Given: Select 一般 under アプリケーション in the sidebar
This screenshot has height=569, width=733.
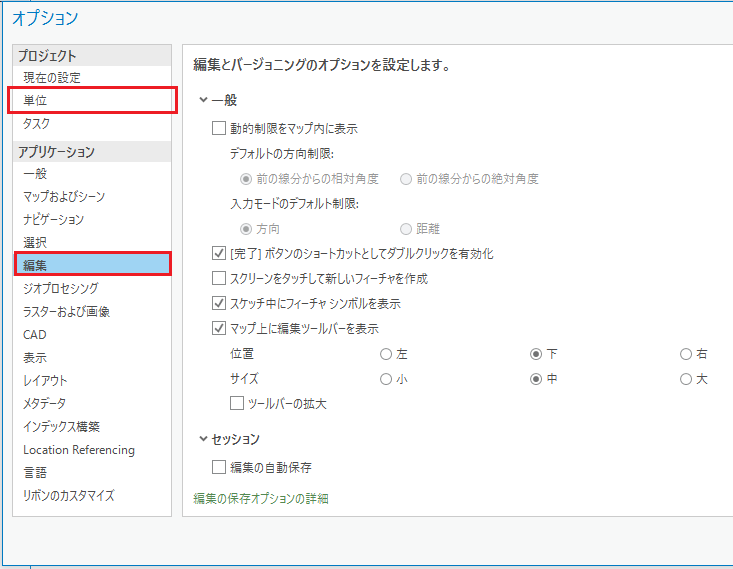Looking at the screenshot, I should (x=92, y=173).
